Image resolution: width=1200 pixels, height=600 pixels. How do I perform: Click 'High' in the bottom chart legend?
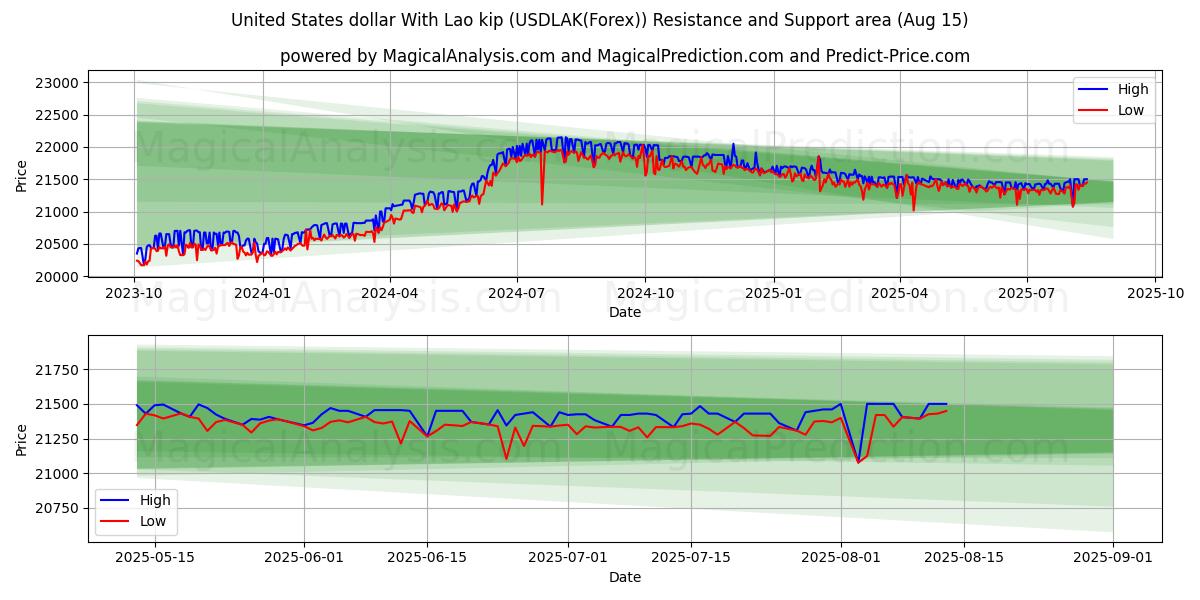tap(155, 500)
